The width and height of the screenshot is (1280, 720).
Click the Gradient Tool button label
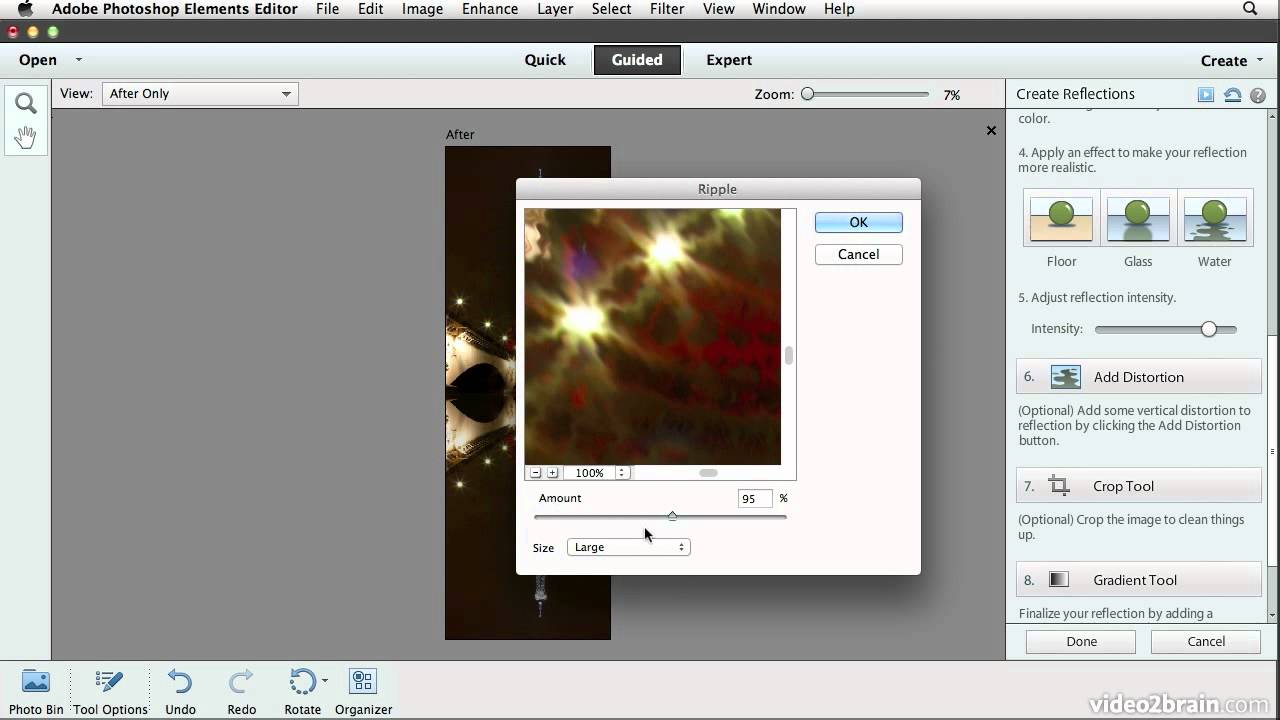pos(1135,580)
